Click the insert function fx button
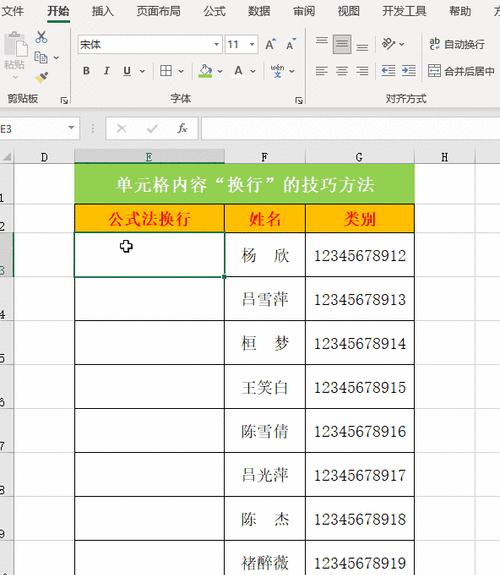Viewport: 500px width, 575px height. point(182,128)
